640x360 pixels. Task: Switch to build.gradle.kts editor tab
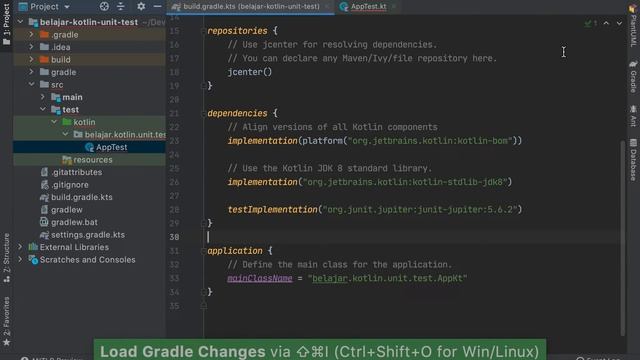coord(251,7)
